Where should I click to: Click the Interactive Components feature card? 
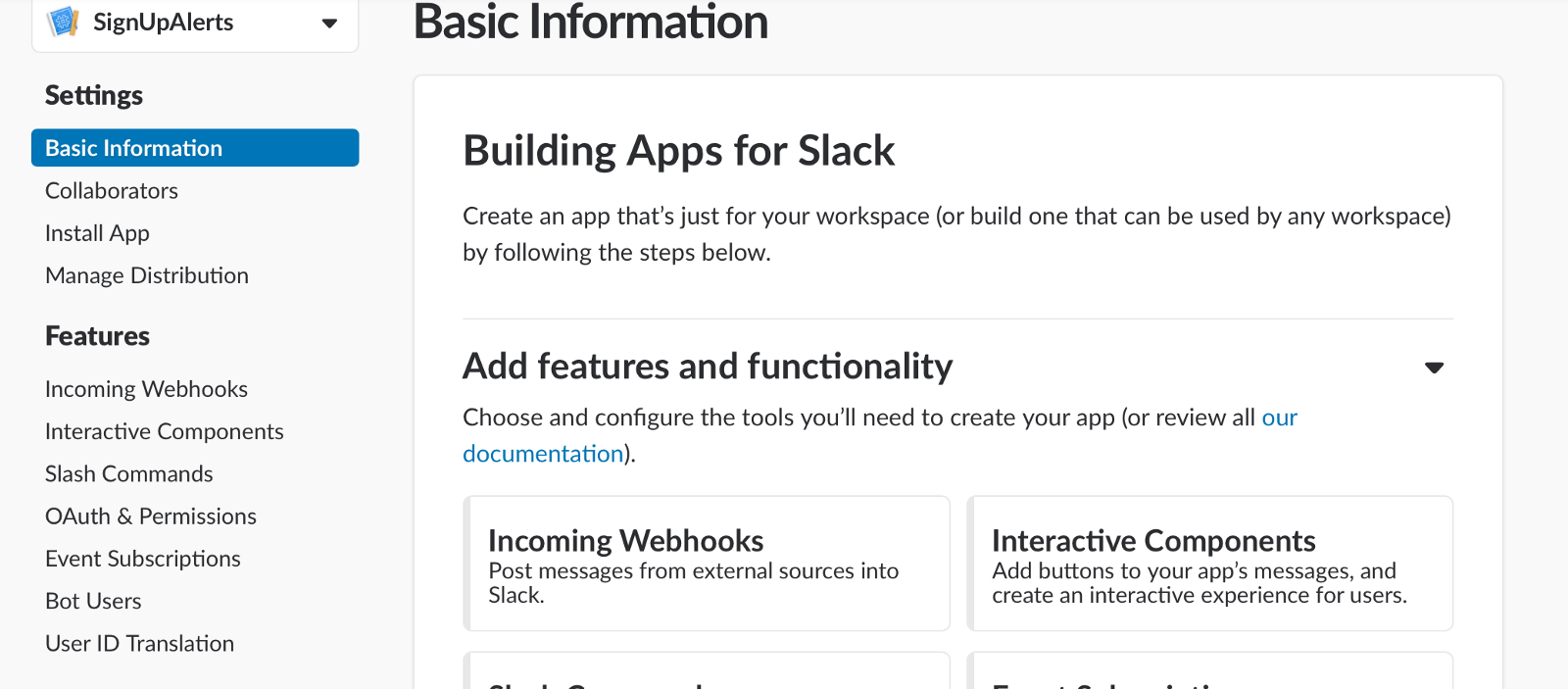1209,564
